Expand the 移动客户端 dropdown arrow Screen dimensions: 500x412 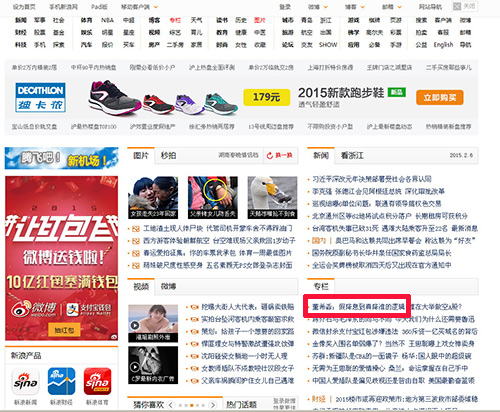(156, 7)
